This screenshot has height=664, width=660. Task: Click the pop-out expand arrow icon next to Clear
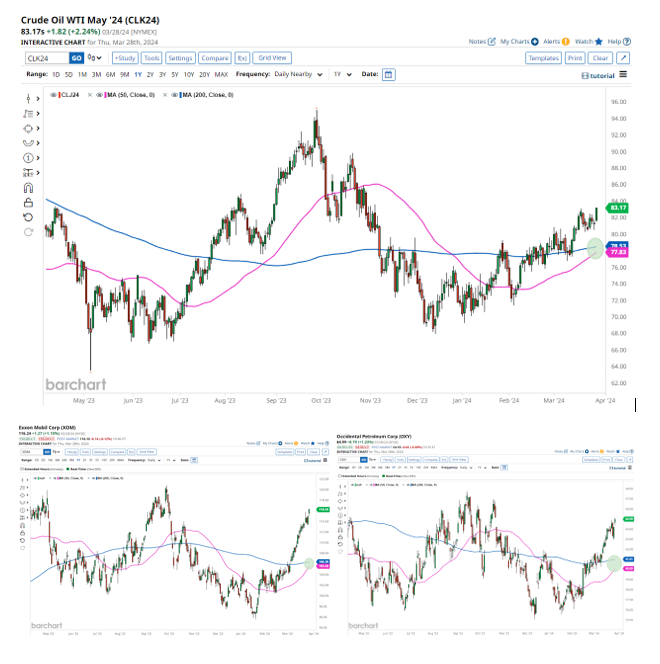point(623,58)
